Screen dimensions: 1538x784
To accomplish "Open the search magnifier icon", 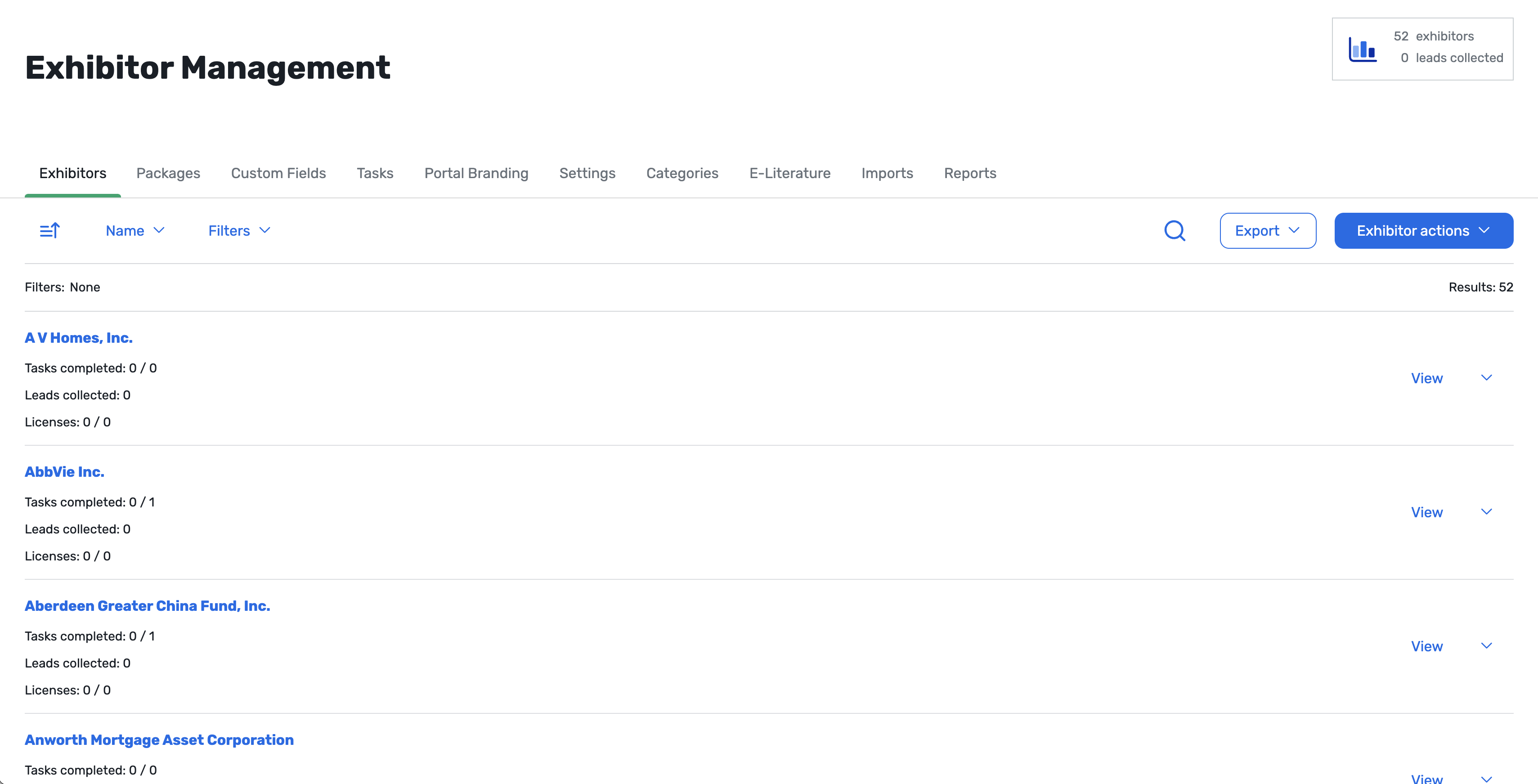I will click(x=1175, y=230).
